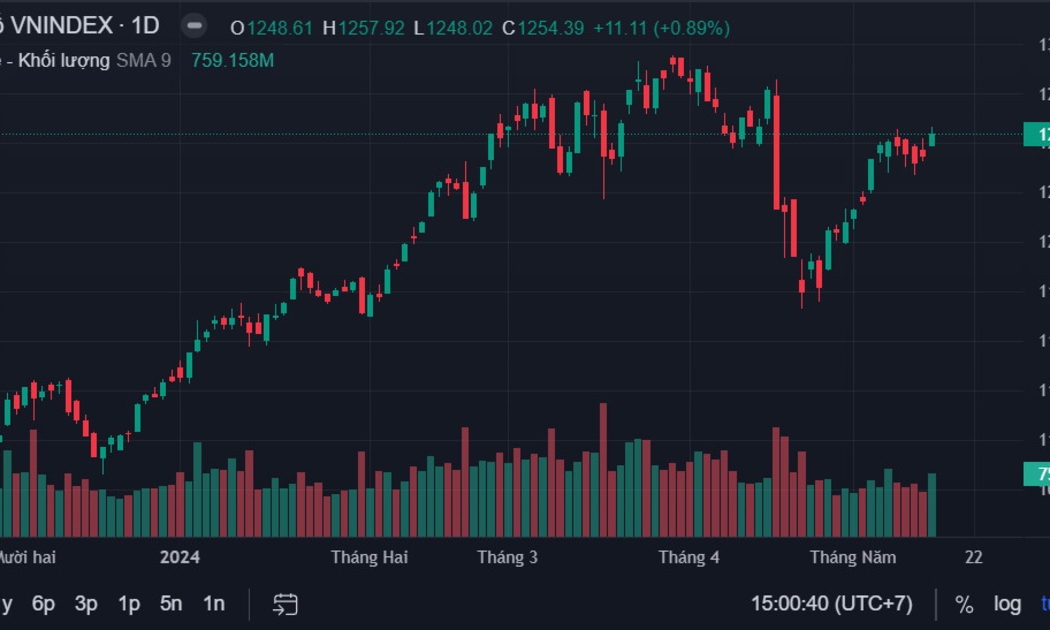This screenshot has height=630, width=1050.
Task: Click the green current price label on axis
Action: pyautogui.click(x=1036, y=135)
